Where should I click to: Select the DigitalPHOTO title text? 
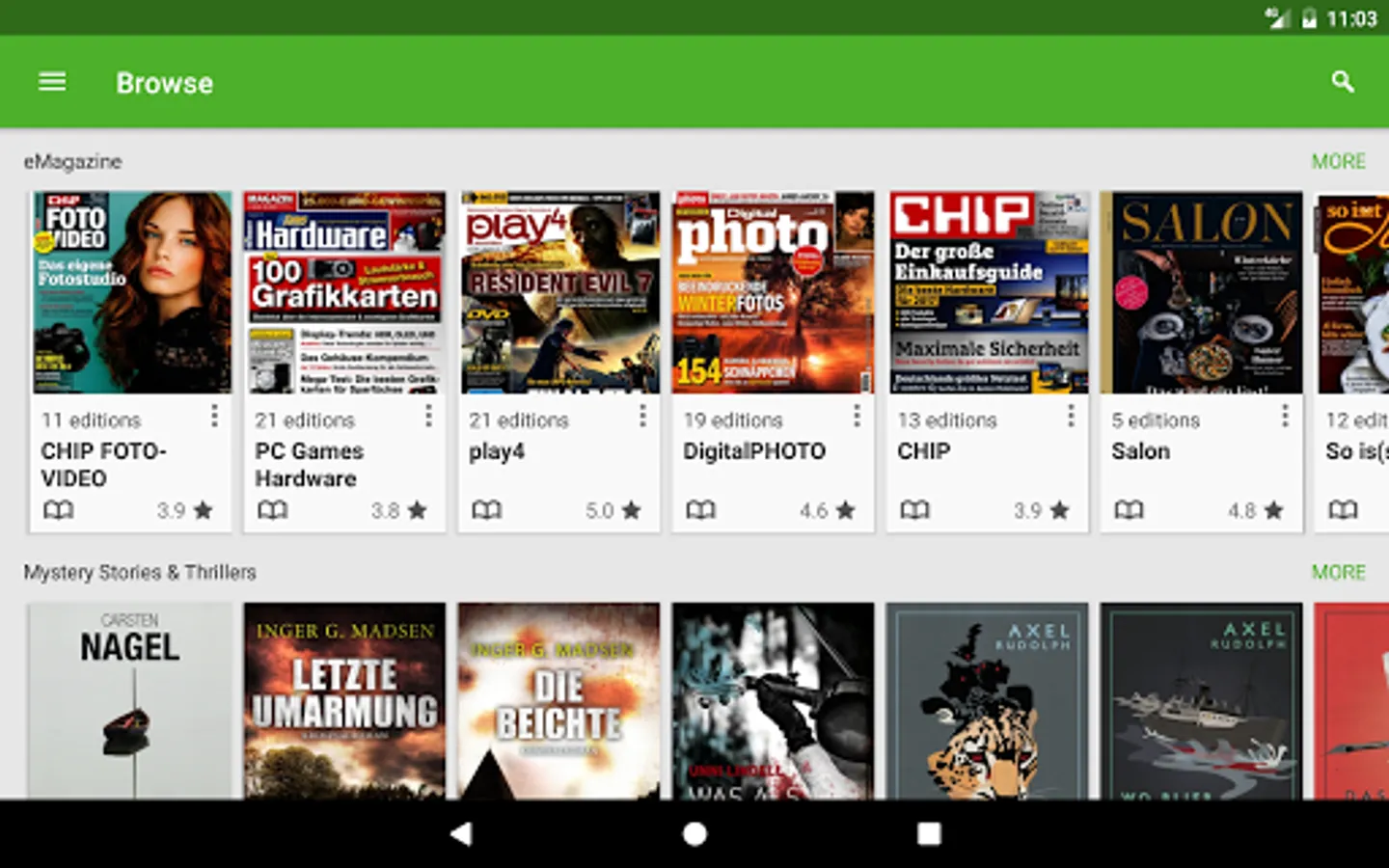[x=754, y=451]
